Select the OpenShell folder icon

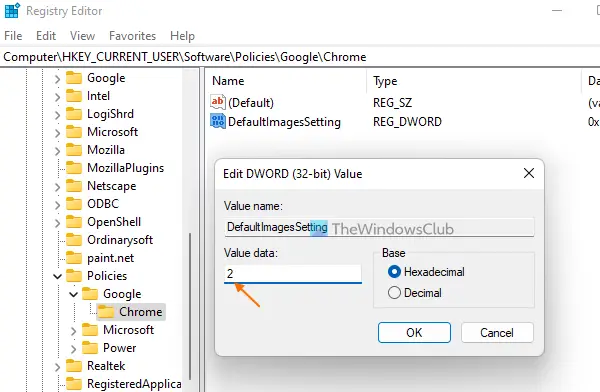click(74, 222)
